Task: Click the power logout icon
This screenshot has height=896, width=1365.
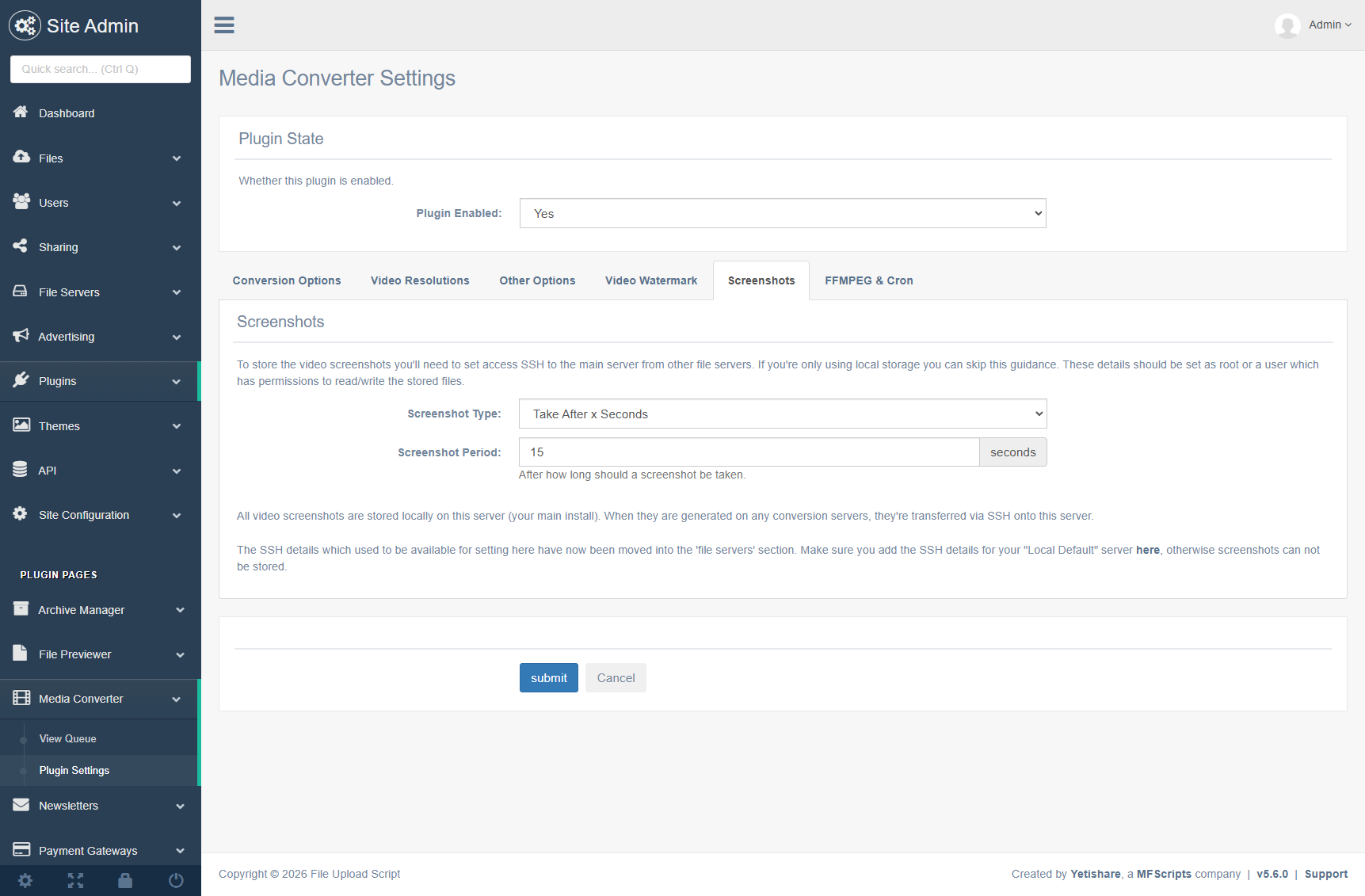Action: tap(176, 880)
